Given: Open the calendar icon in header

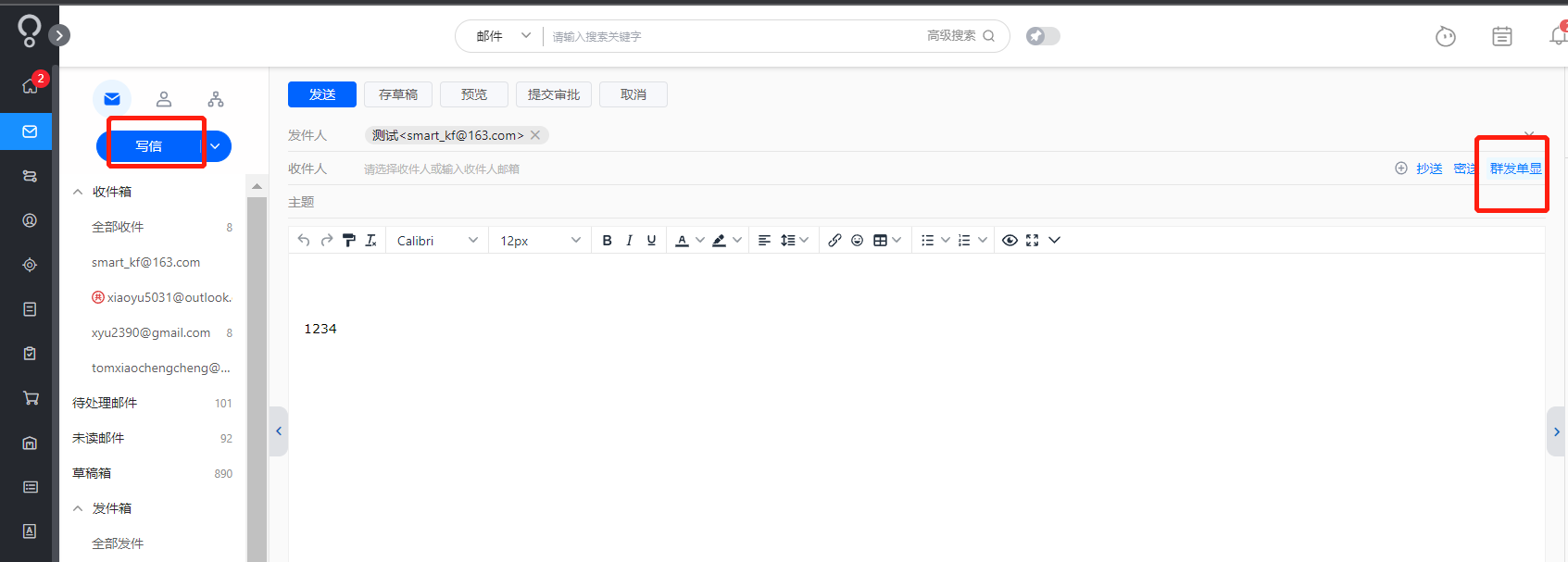Looking at the screenshot, I should (x=1502, y=36).
